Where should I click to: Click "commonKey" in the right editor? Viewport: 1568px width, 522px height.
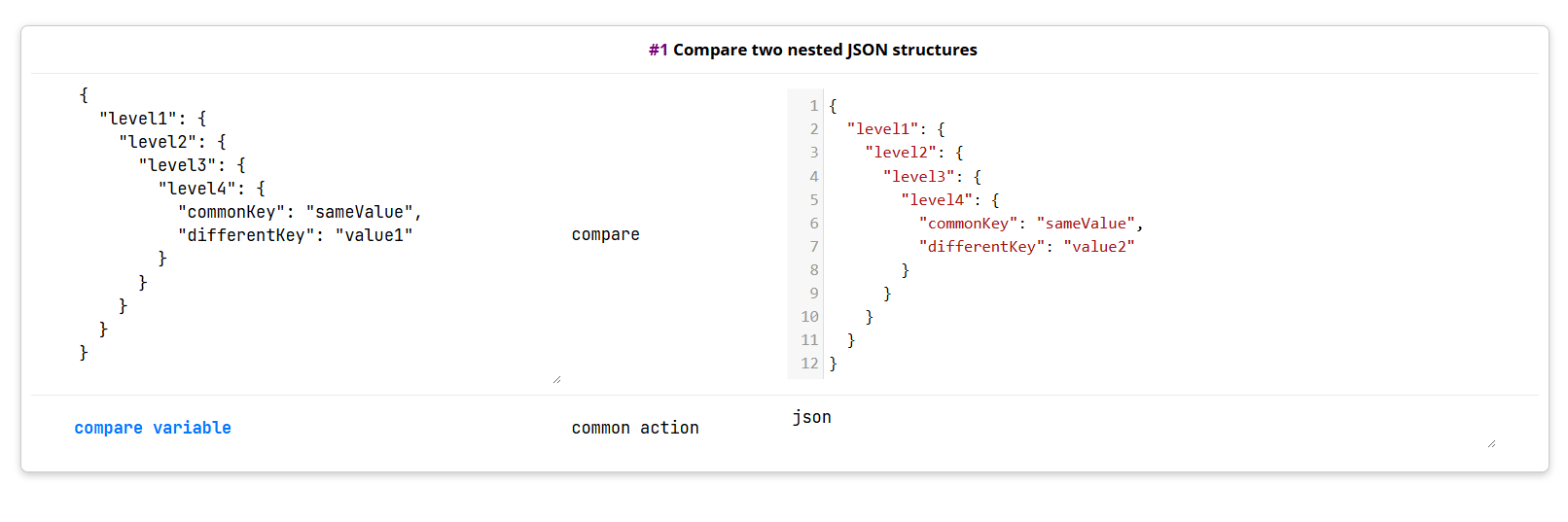(968, 224)
